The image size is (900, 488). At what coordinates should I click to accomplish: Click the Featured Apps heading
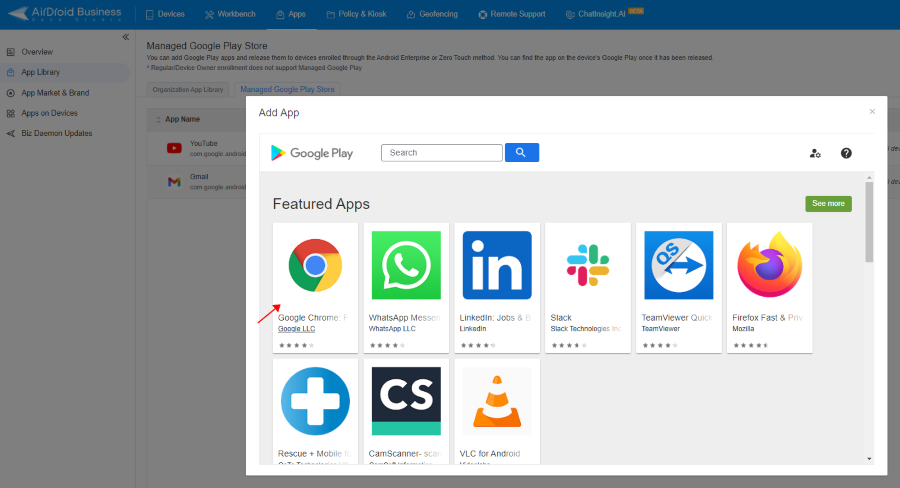click(321, 204)
